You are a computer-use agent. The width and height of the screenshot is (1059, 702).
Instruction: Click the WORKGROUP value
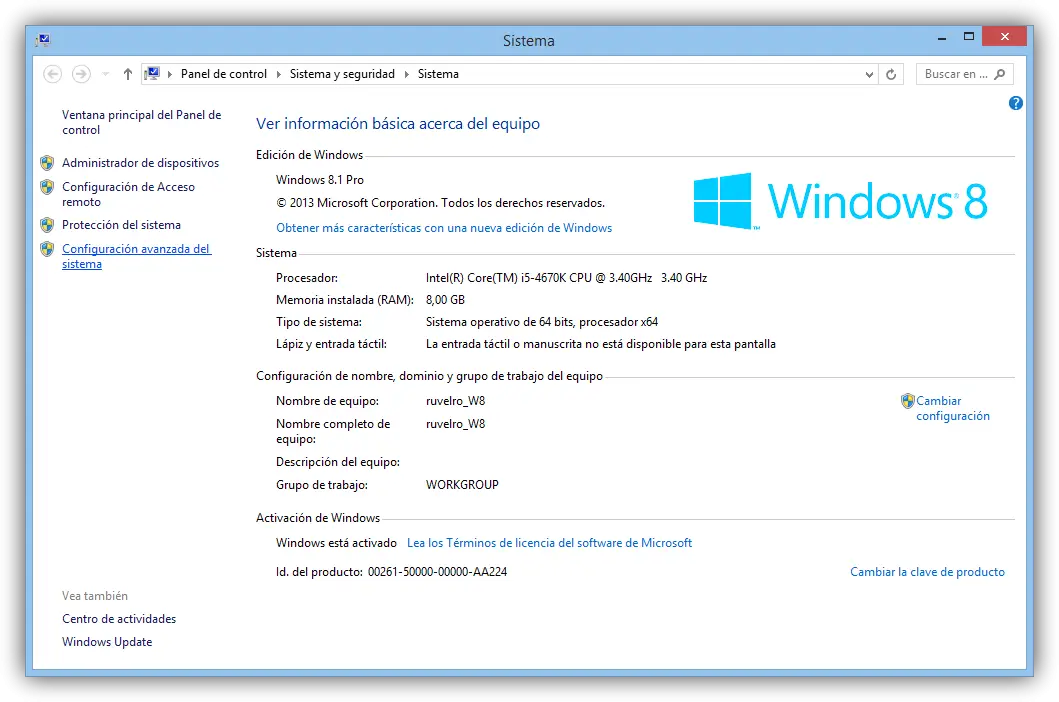click(462, 484)
